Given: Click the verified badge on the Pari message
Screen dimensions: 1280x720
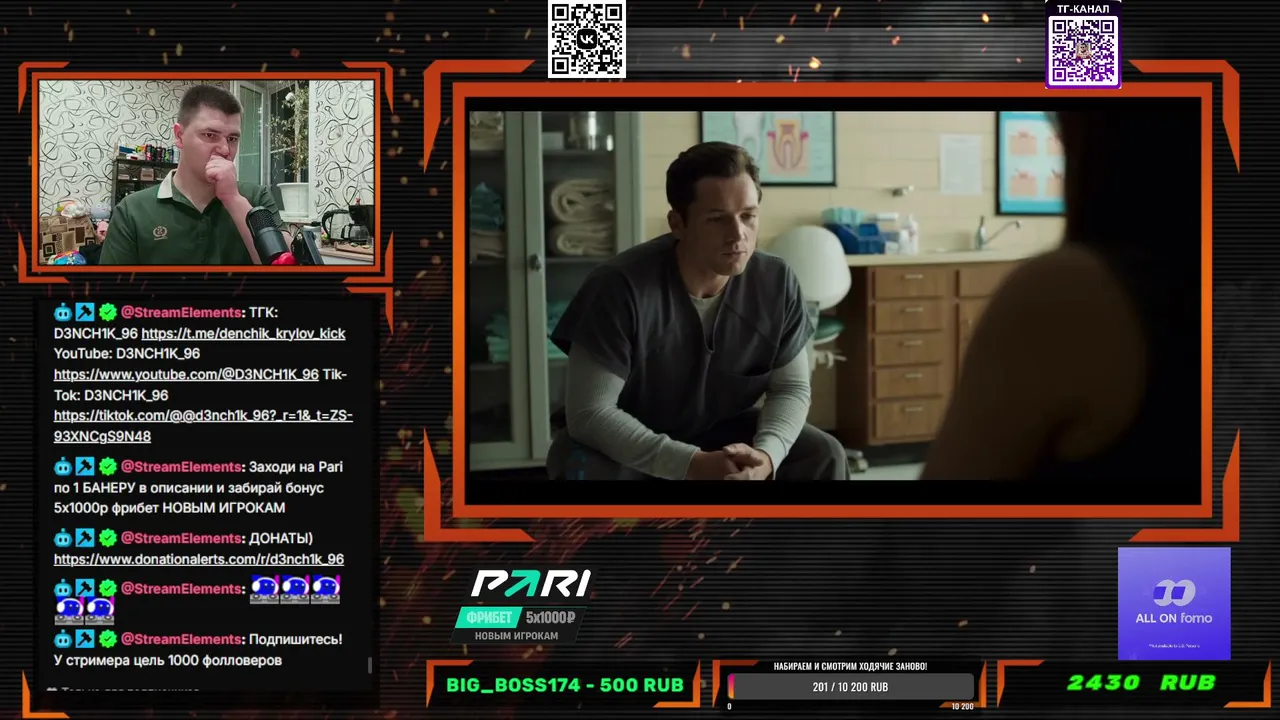Looking at the screenshot, I should pos(107,467).
